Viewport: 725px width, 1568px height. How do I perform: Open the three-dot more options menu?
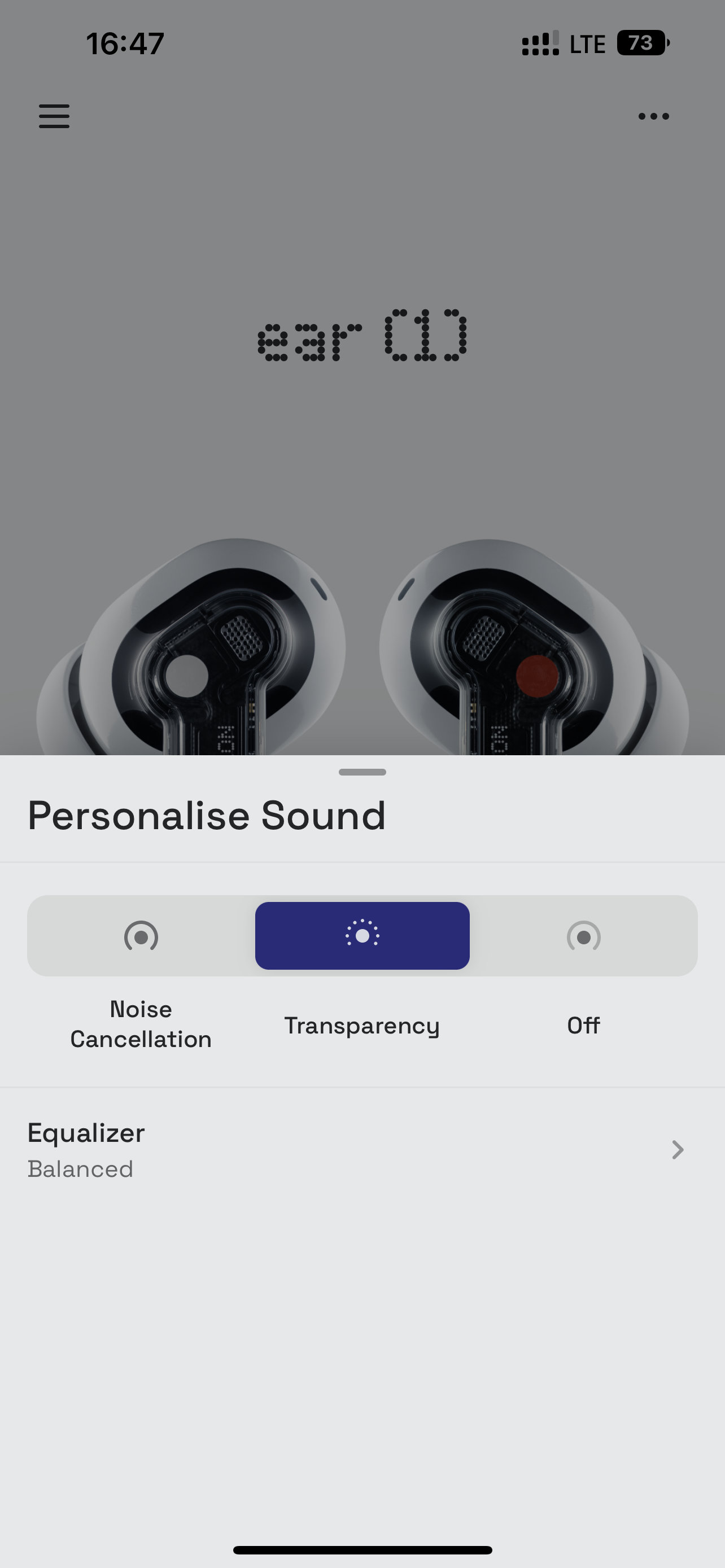653,116
